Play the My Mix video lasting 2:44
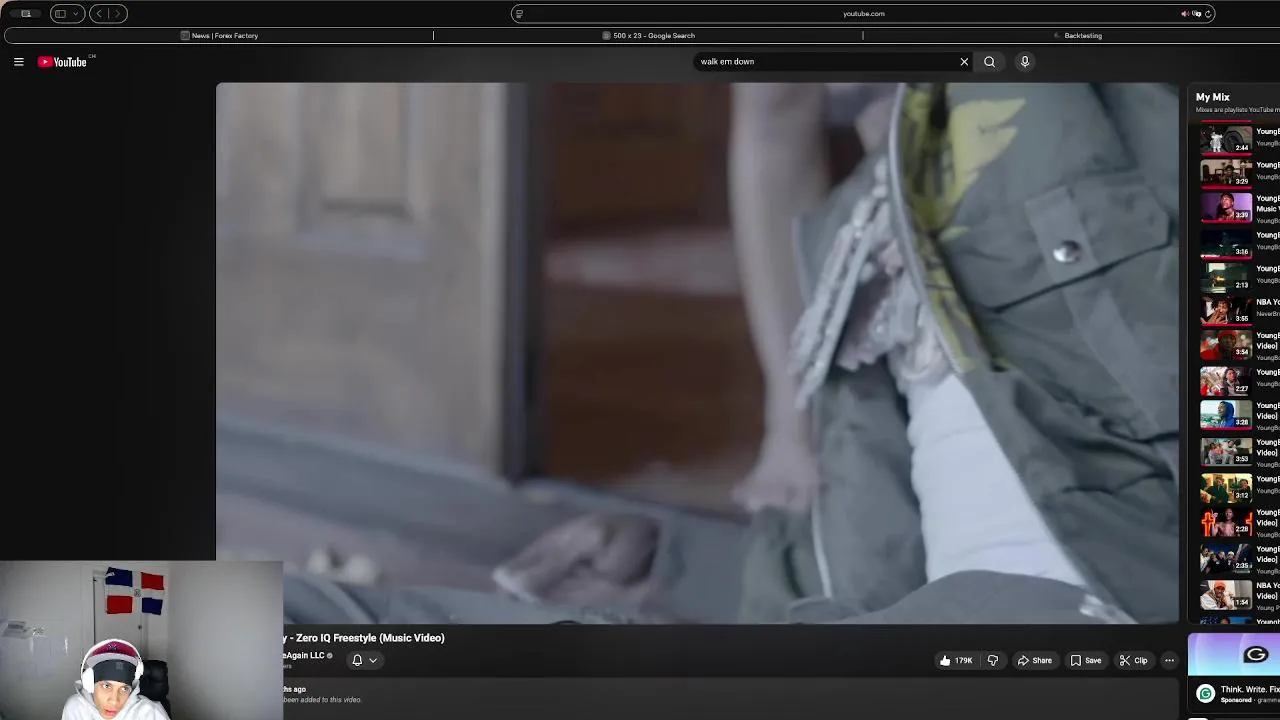 point(1225,139)
